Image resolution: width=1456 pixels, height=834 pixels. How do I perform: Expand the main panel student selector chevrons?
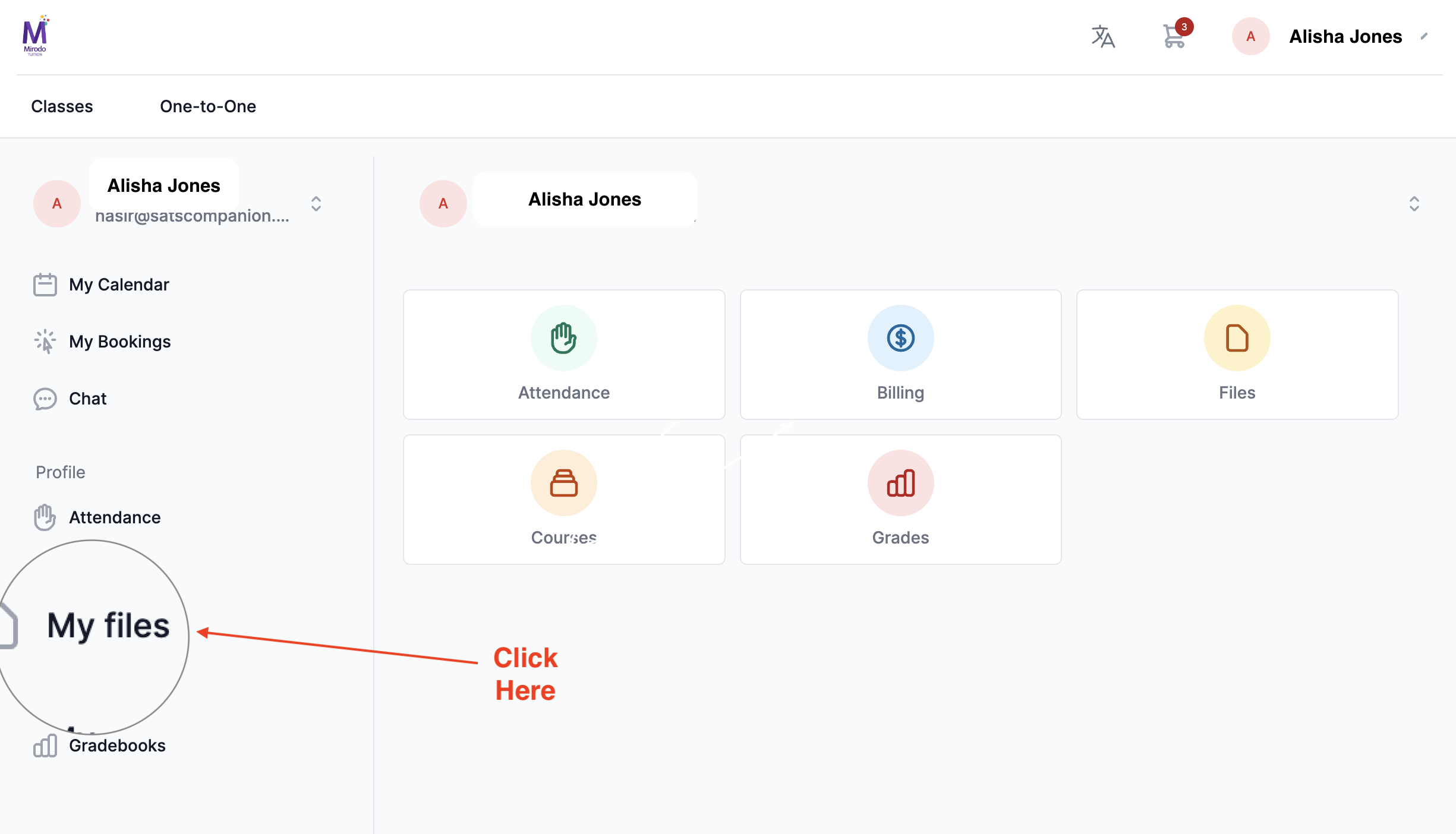click(x=1414, y=204)
